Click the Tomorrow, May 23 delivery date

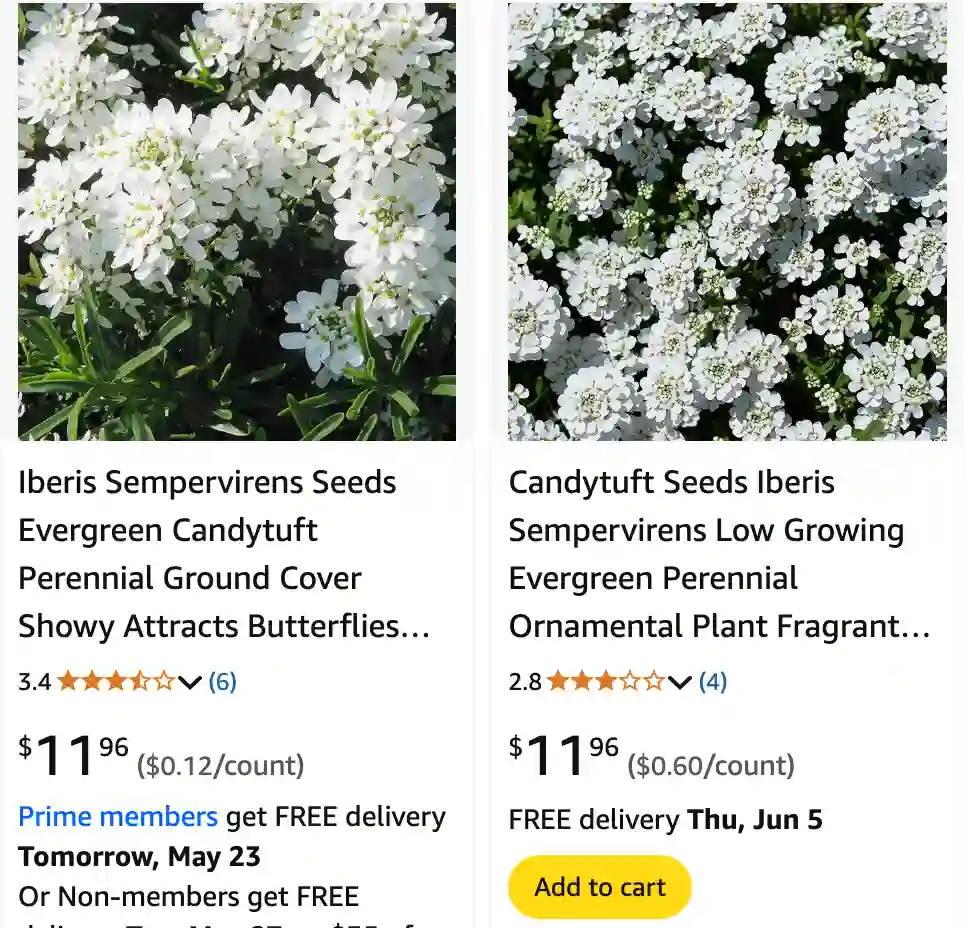coord(139,857)
